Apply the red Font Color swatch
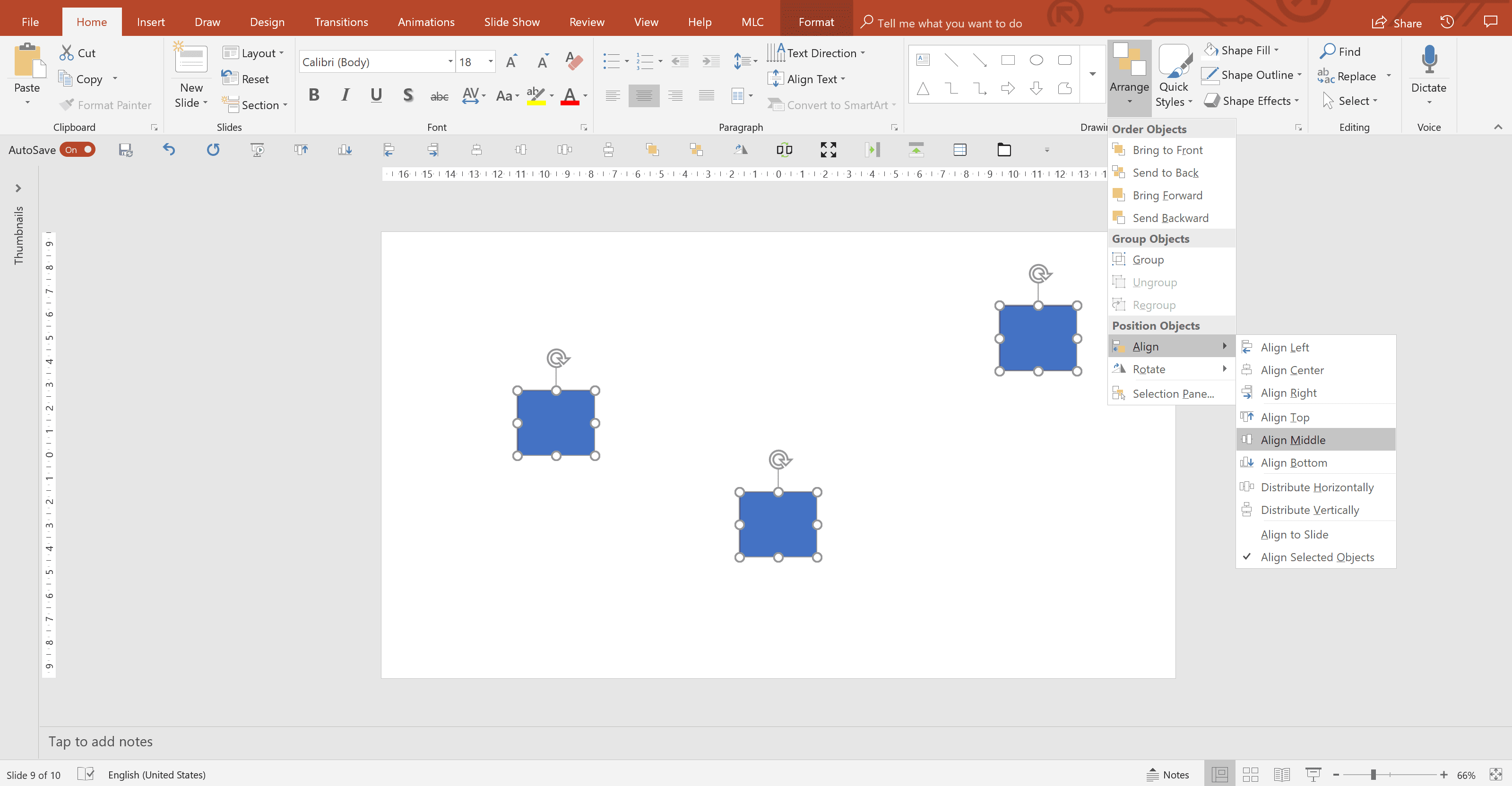The image size is (1512, 786). [x=570, y=95]
